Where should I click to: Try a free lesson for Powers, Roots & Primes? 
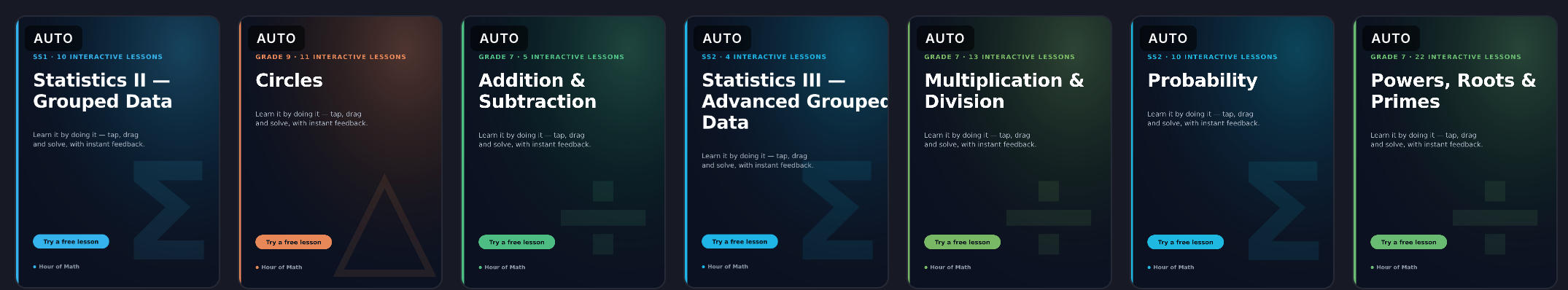pos(1408,242)
